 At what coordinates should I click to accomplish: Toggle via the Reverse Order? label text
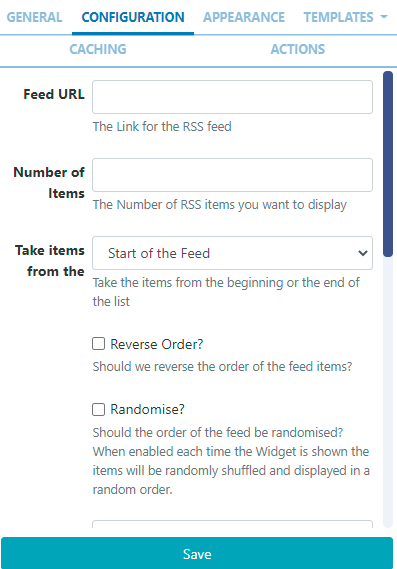click(157, 344)
